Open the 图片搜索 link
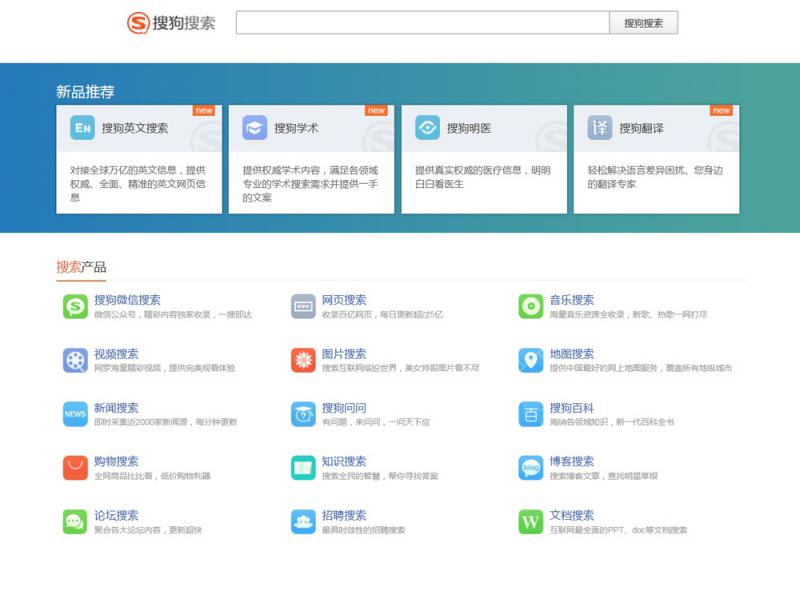The image size is (800, 599). (x=344, y=354)
